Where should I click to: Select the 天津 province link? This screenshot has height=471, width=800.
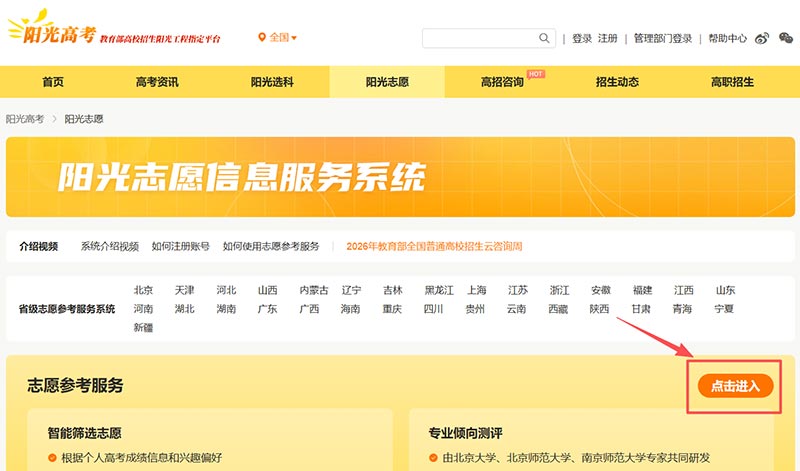tap(185, 290)
